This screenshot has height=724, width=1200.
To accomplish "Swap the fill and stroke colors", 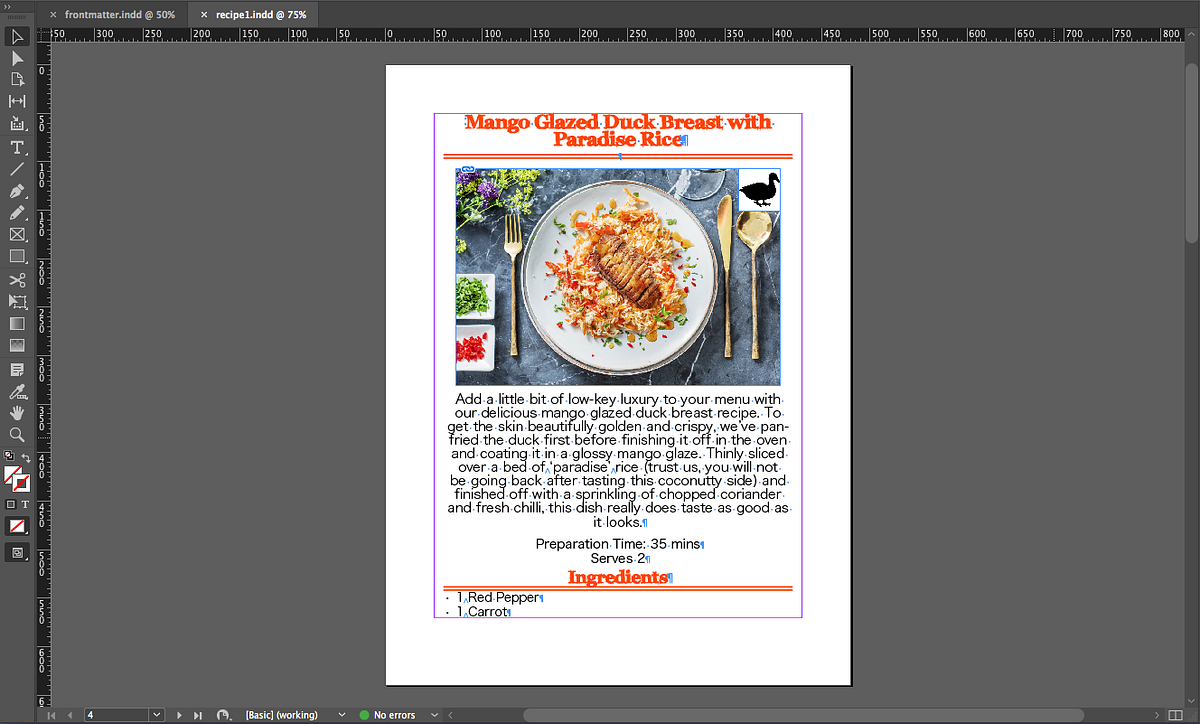I will pos(26,458).
